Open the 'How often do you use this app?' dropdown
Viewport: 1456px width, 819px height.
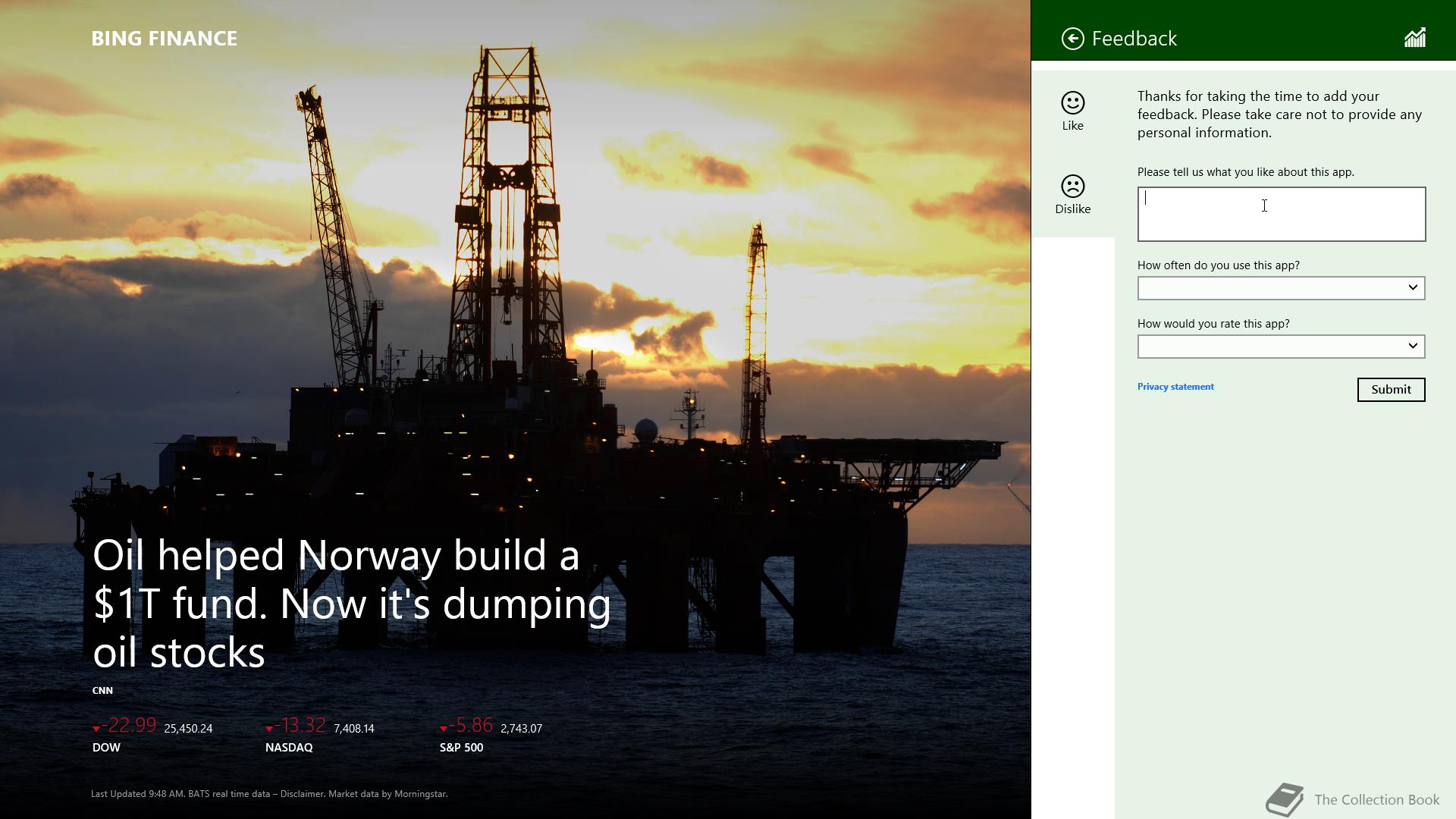[x=1281, y=288]
